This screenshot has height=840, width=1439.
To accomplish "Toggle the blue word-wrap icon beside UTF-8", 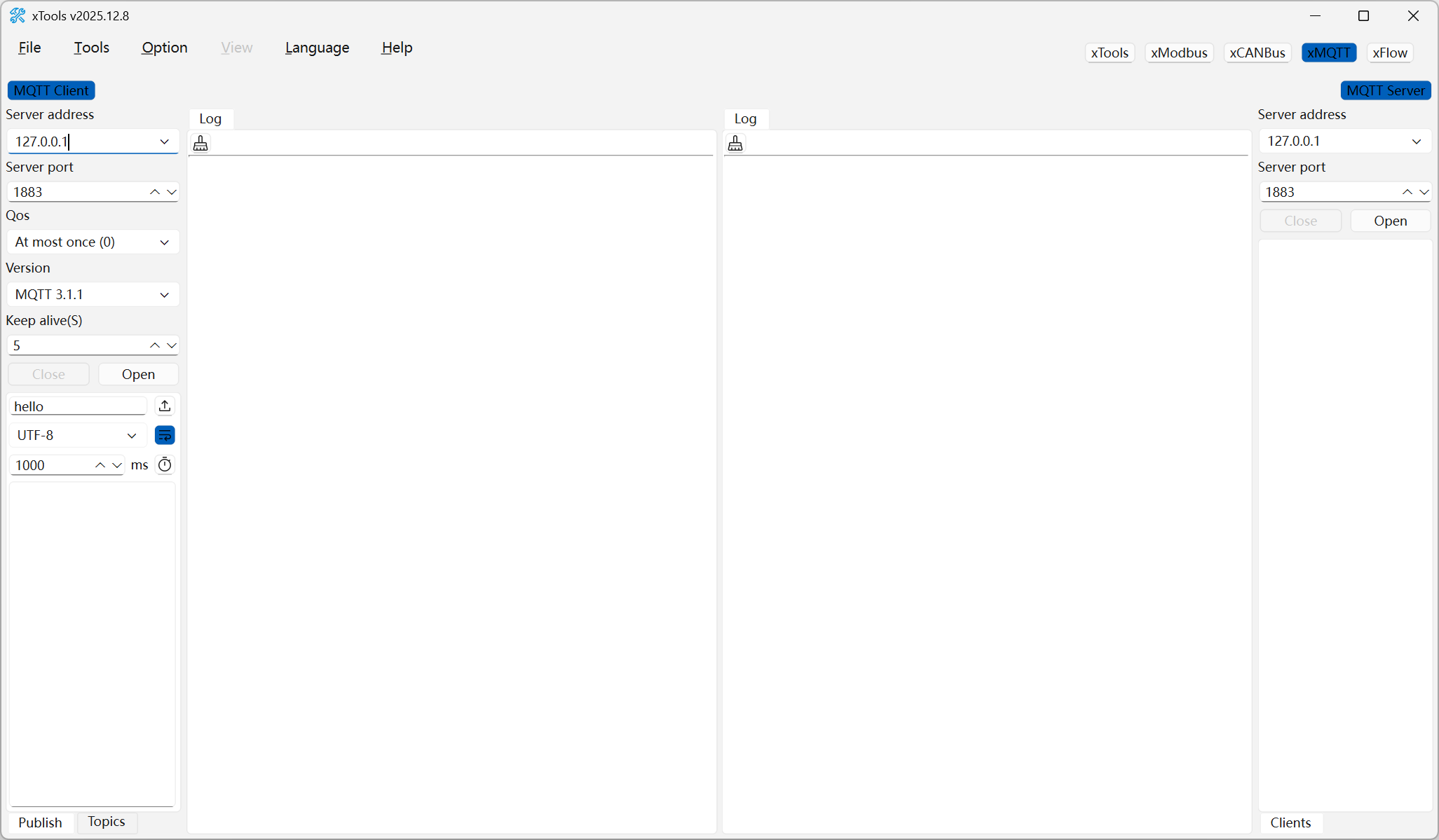I will 165,435.
